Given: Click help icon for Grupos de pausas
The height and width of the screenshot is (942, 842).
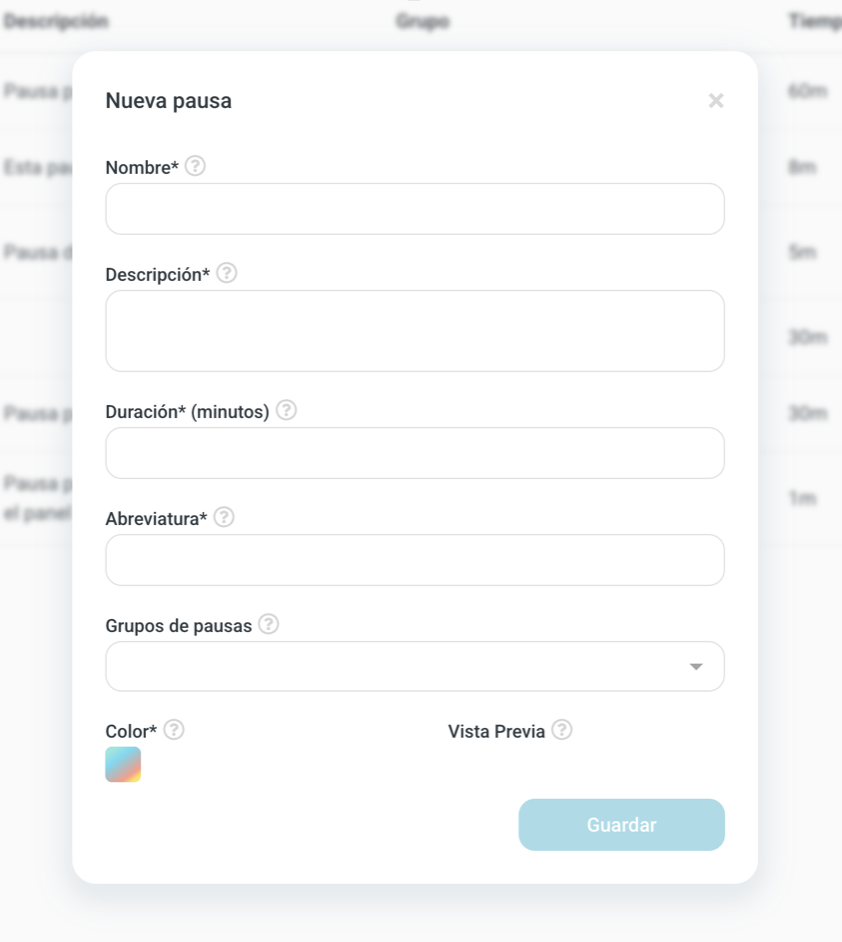Looking at the screenshot, I should pos(268,624).
